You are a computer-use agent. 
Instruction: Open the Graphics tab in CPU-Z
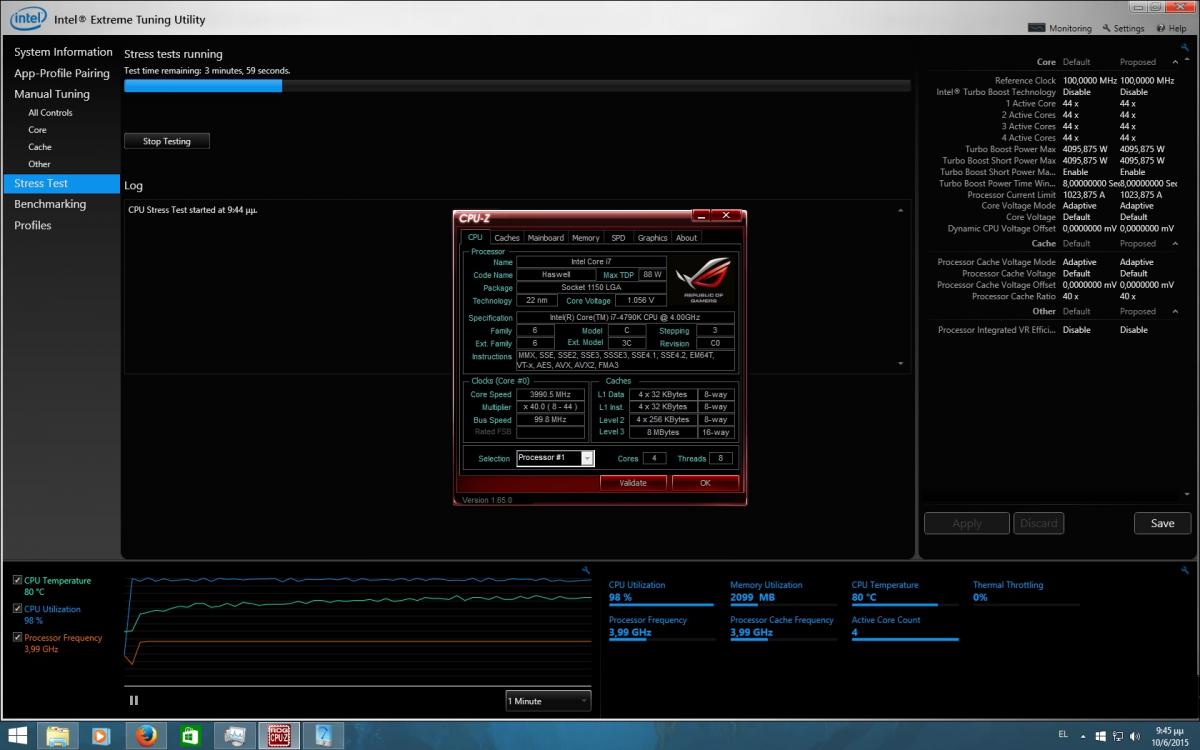click(652, 238)
